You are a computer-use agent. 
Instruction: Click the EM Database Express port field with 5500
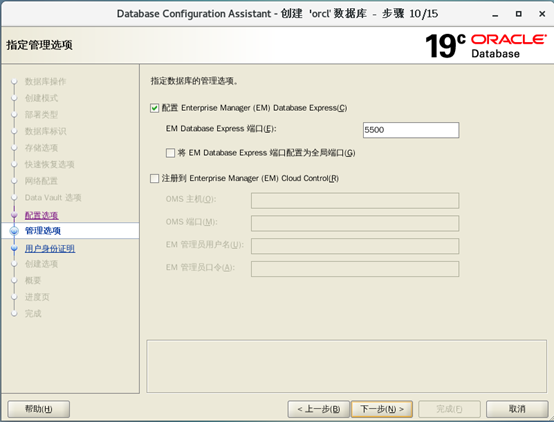tap(411, 130)
